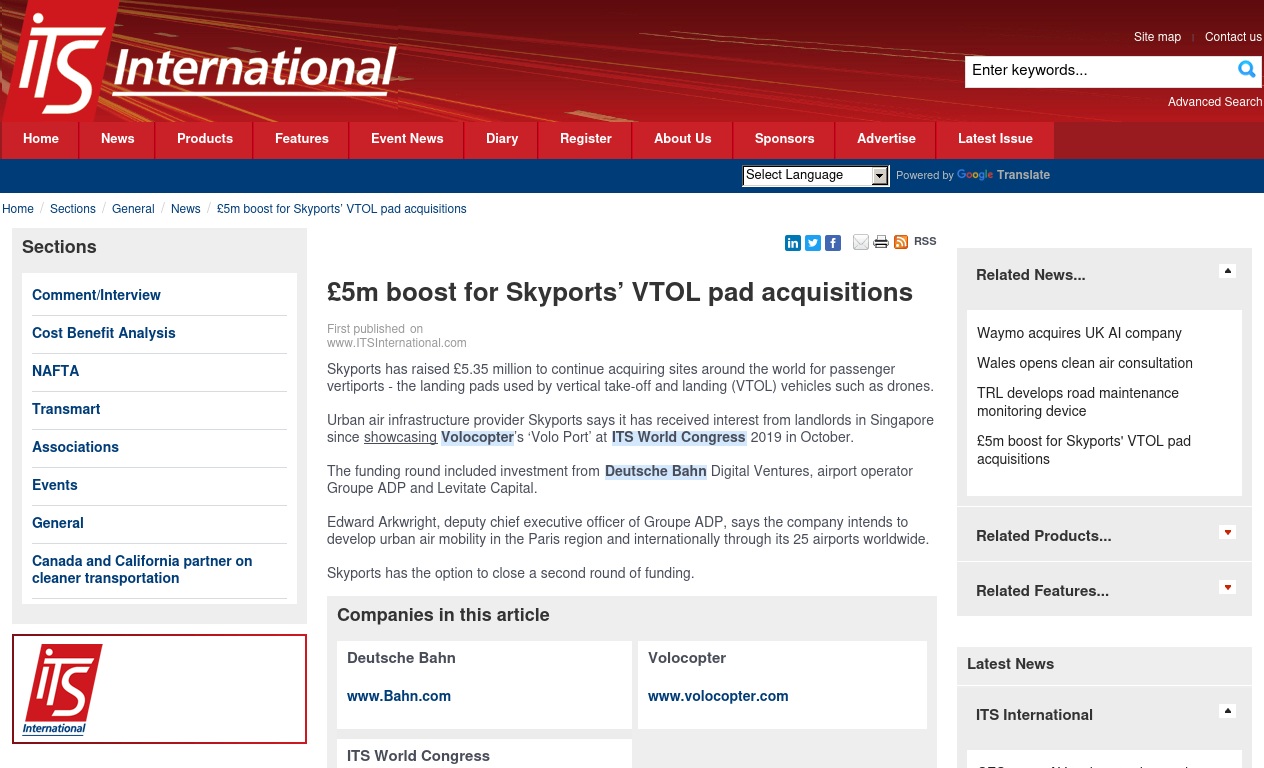Click the search magnifier icon
This screenshot has width=1264, height=768.
click(1247, 69)
